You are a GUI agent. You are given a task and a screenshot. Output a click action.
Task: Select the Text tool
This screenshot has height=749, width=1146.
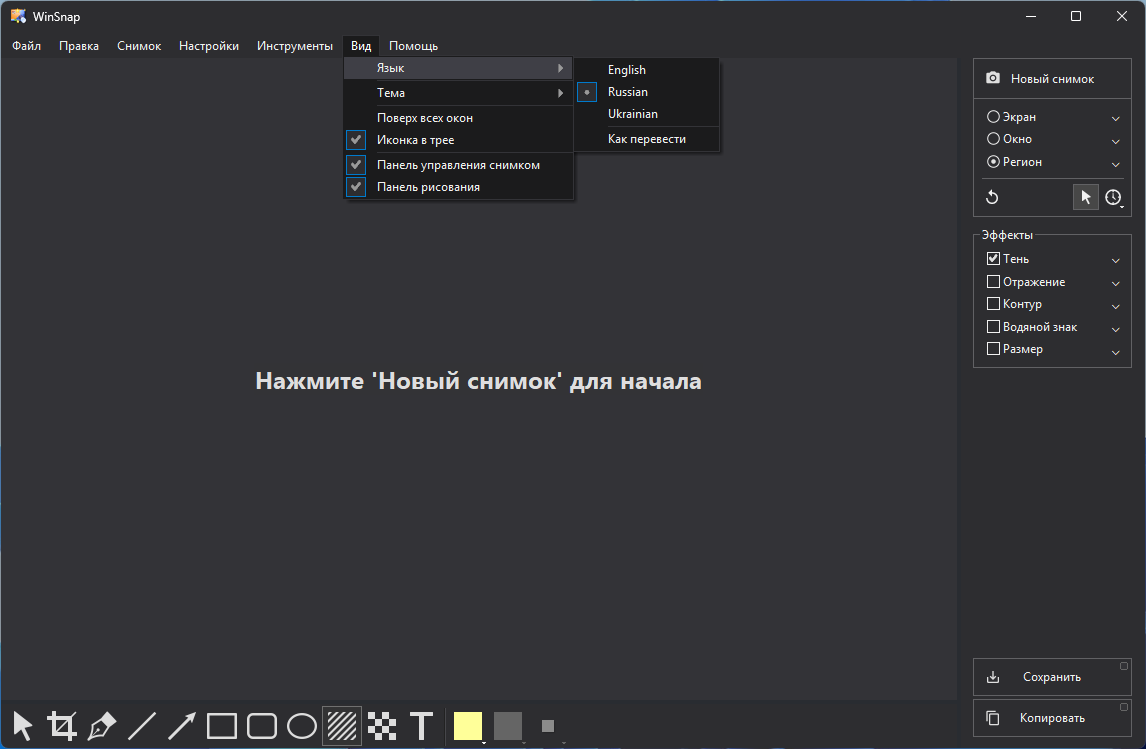tap(422, 726)
